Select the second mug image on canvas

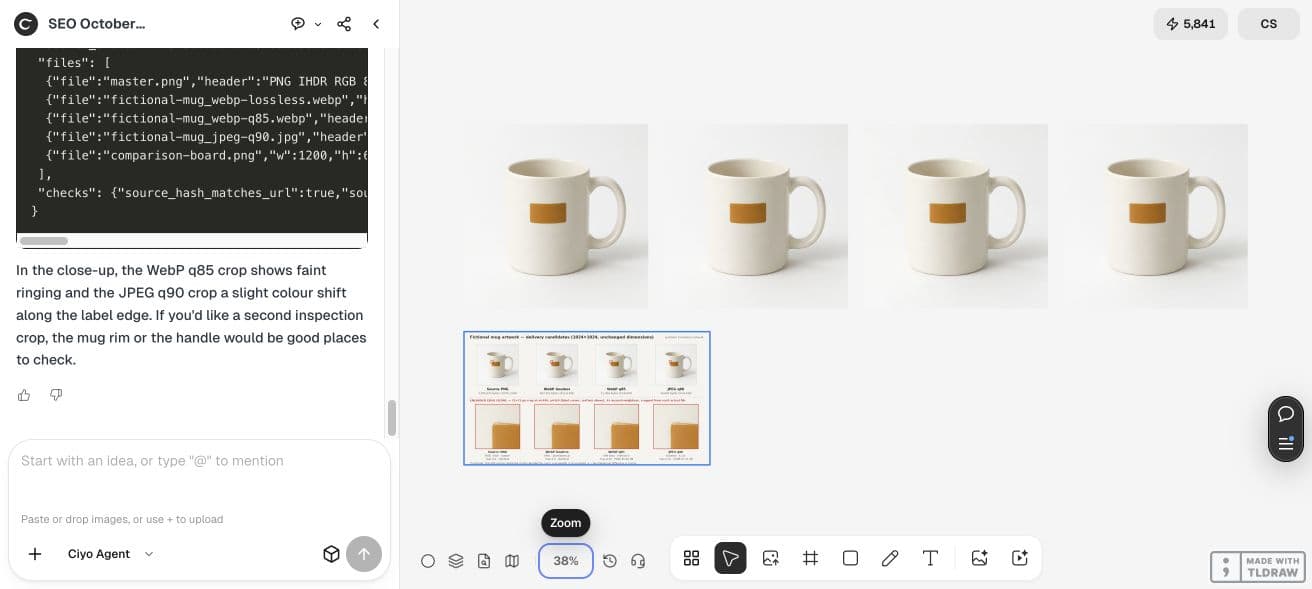tap(756, 216)
